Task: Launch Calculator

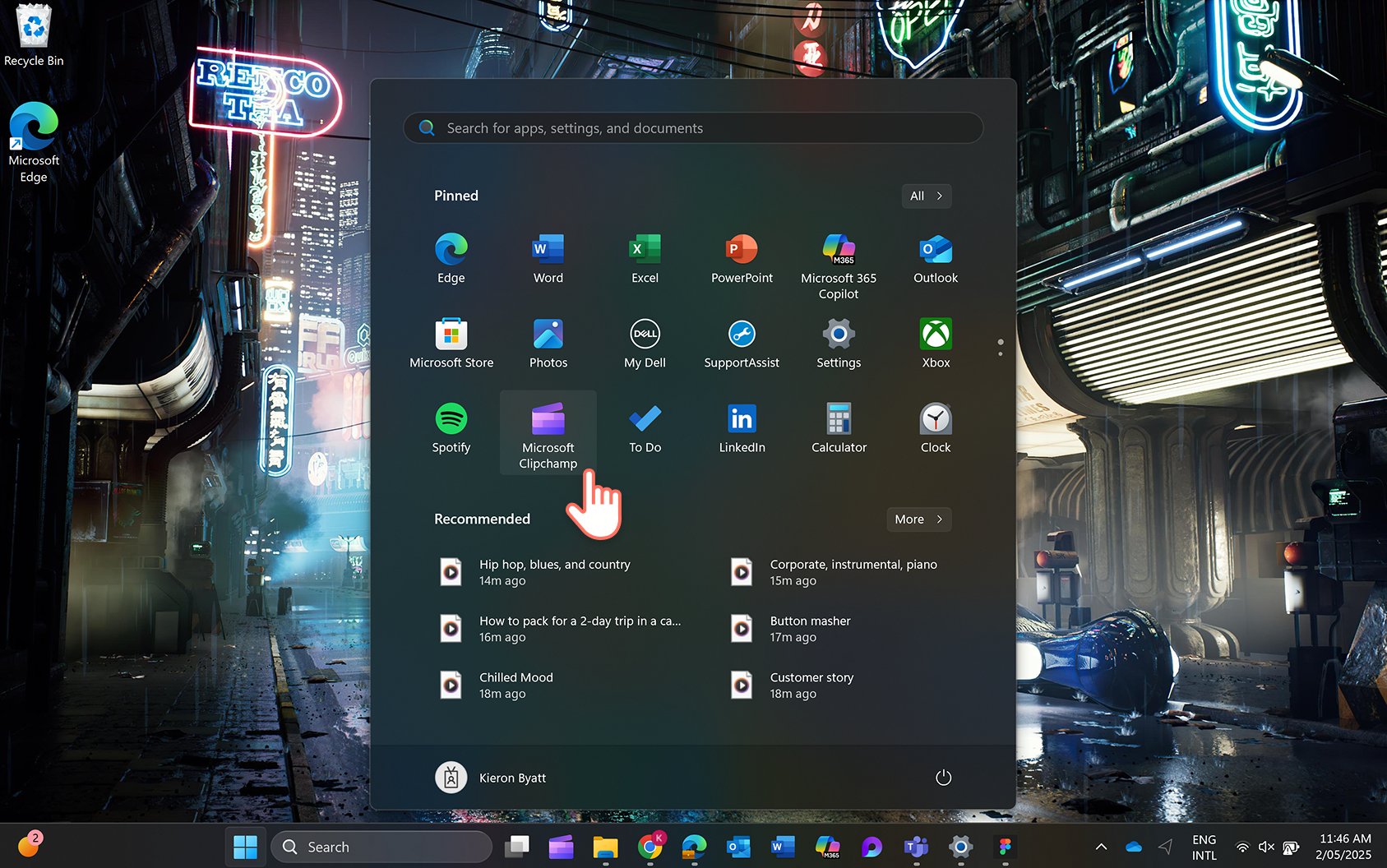Action: pos(838,427)
